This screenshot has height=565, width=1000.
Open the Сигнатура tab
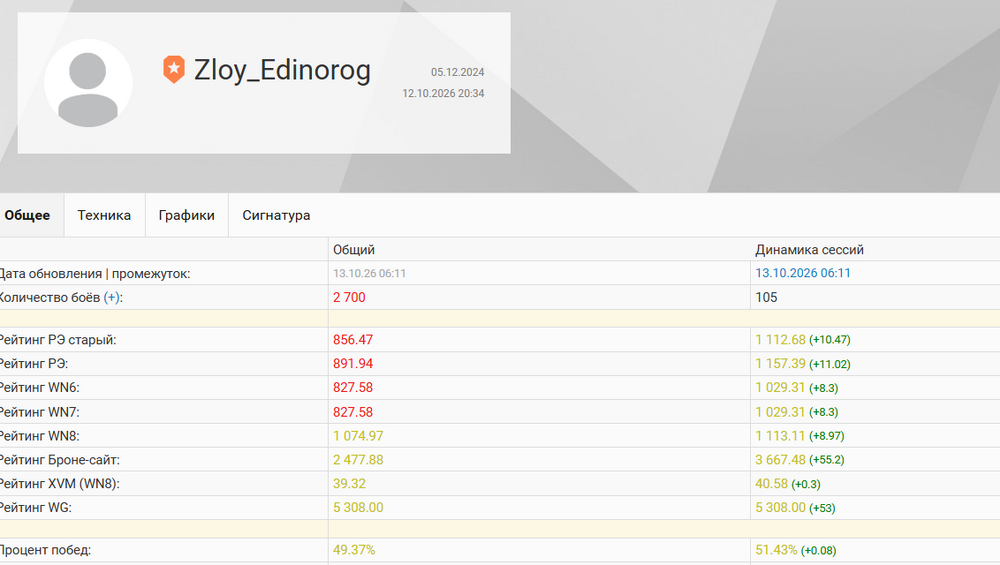(276, 216)
